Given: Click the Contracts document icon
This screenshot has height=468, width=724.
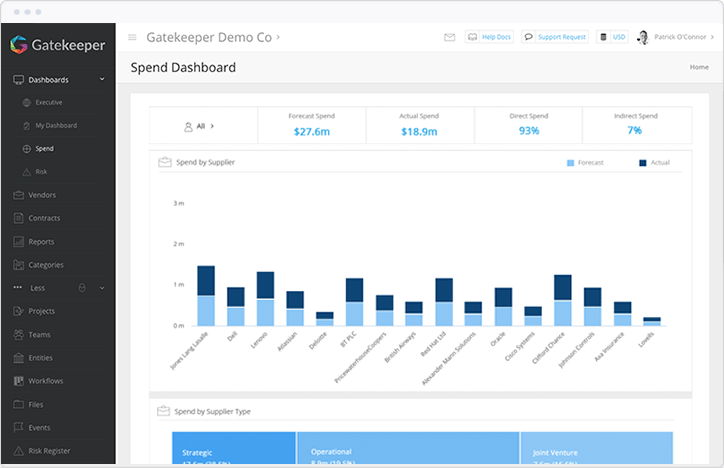Looking at the screenshot, I should point(18,218).
